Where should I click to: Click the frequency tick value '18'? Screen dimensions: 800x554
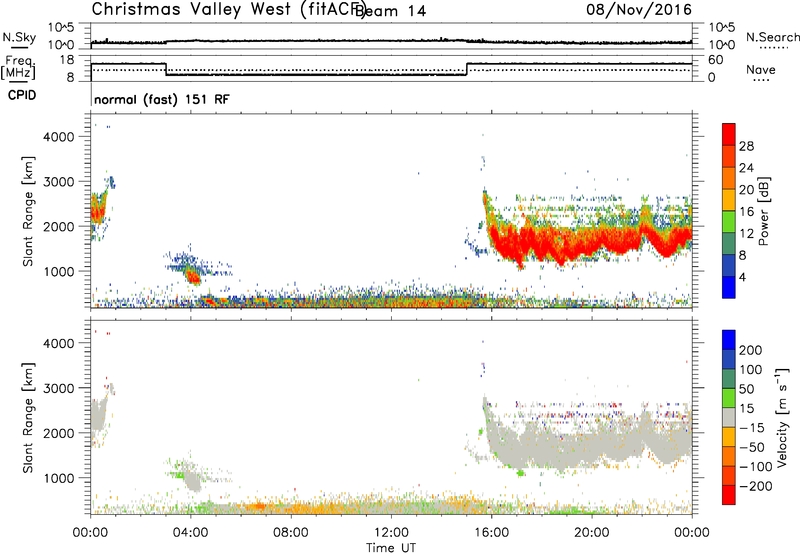click(67, 60)
